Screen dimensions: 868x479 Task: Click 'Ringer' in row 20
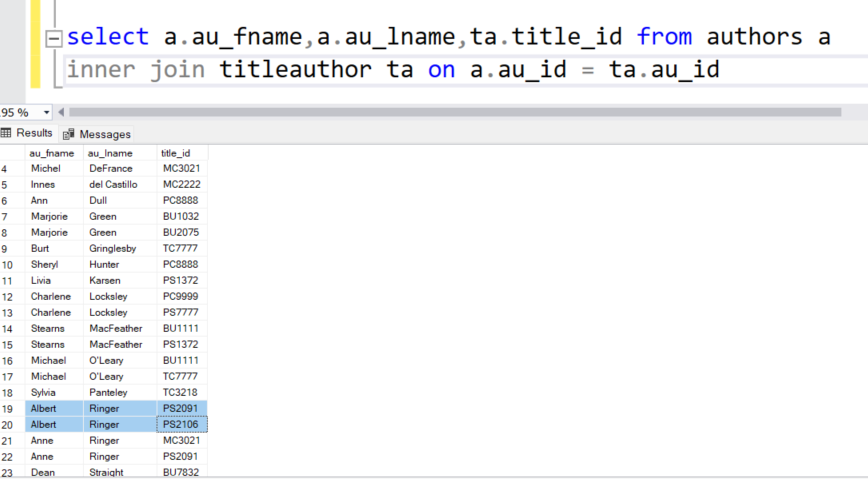point(120,425)
